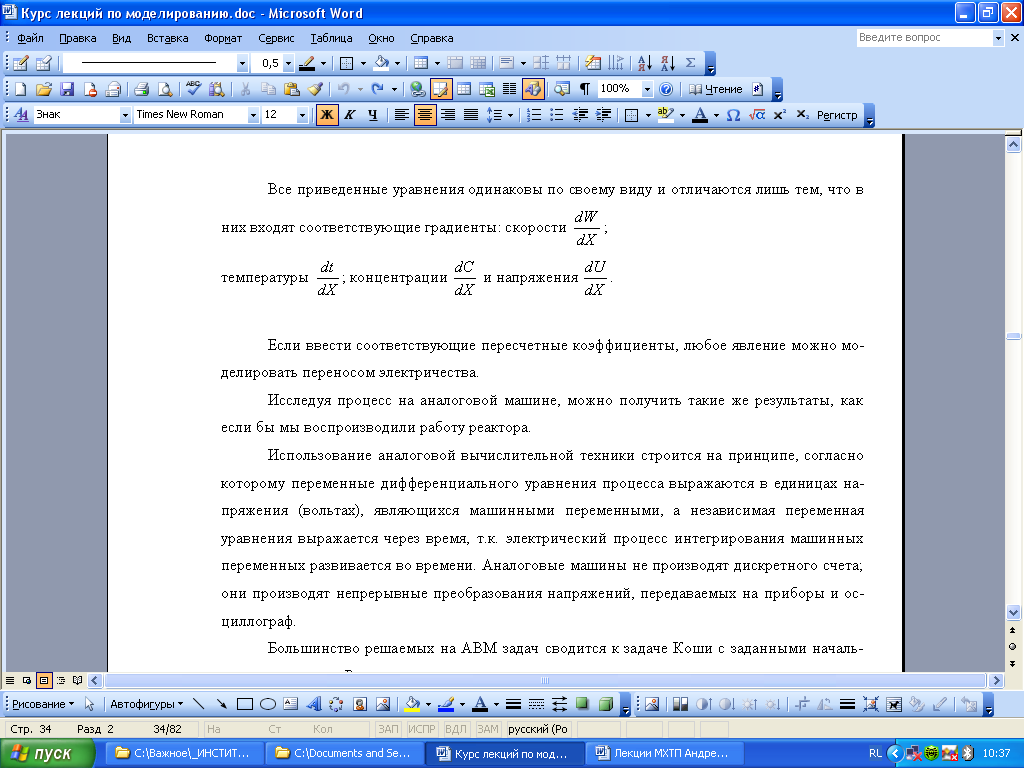The width and height of the screenshot is (1024, 768).
Task: Toggle numbered list formatting
Action: point(534,115)
